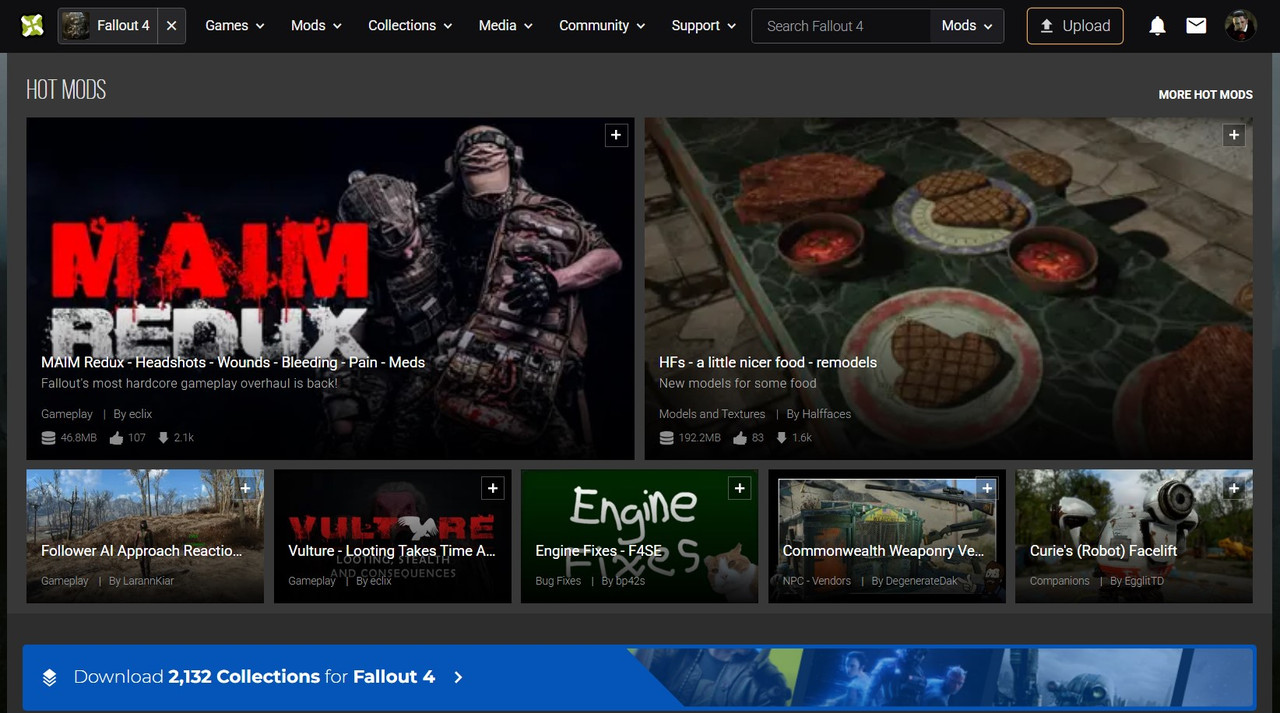Open the Halffaces author link
The width and height of the screenshot is (1280, 713).
826,414
